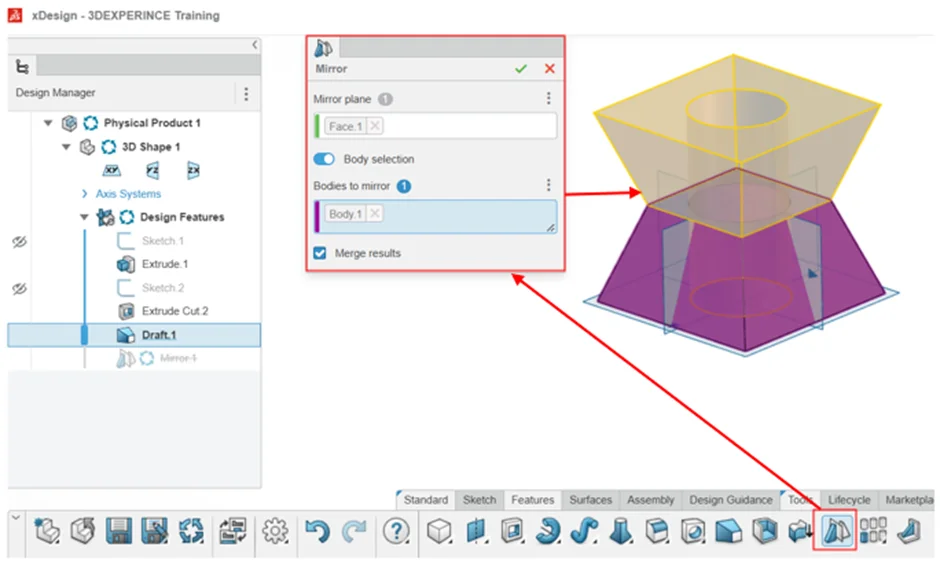This screenshot has height=562, width=940.
Task: Click the Save floppy disk icon
Action: 119,531
